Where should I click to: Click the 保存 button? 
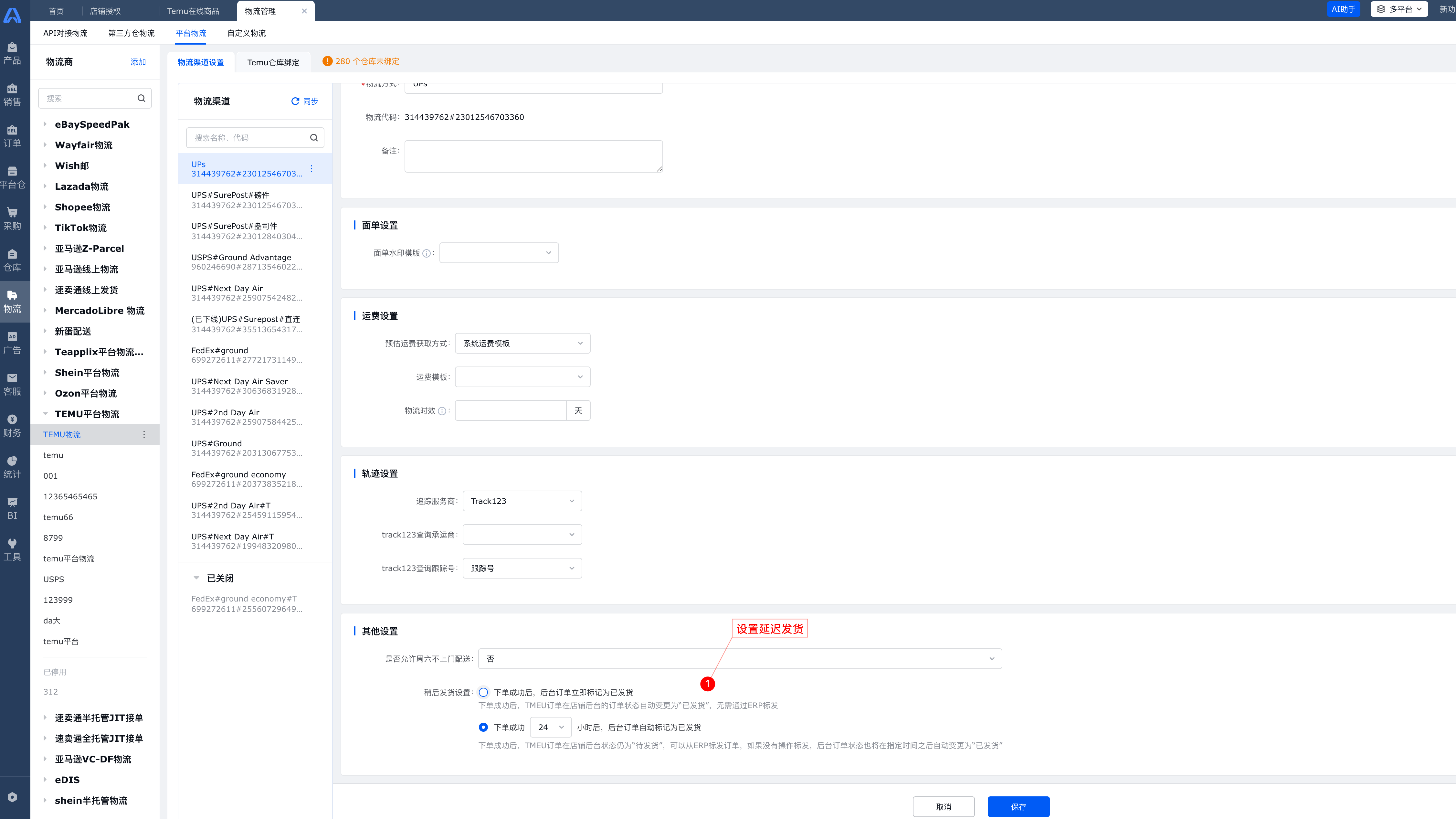click(1018, 807)
